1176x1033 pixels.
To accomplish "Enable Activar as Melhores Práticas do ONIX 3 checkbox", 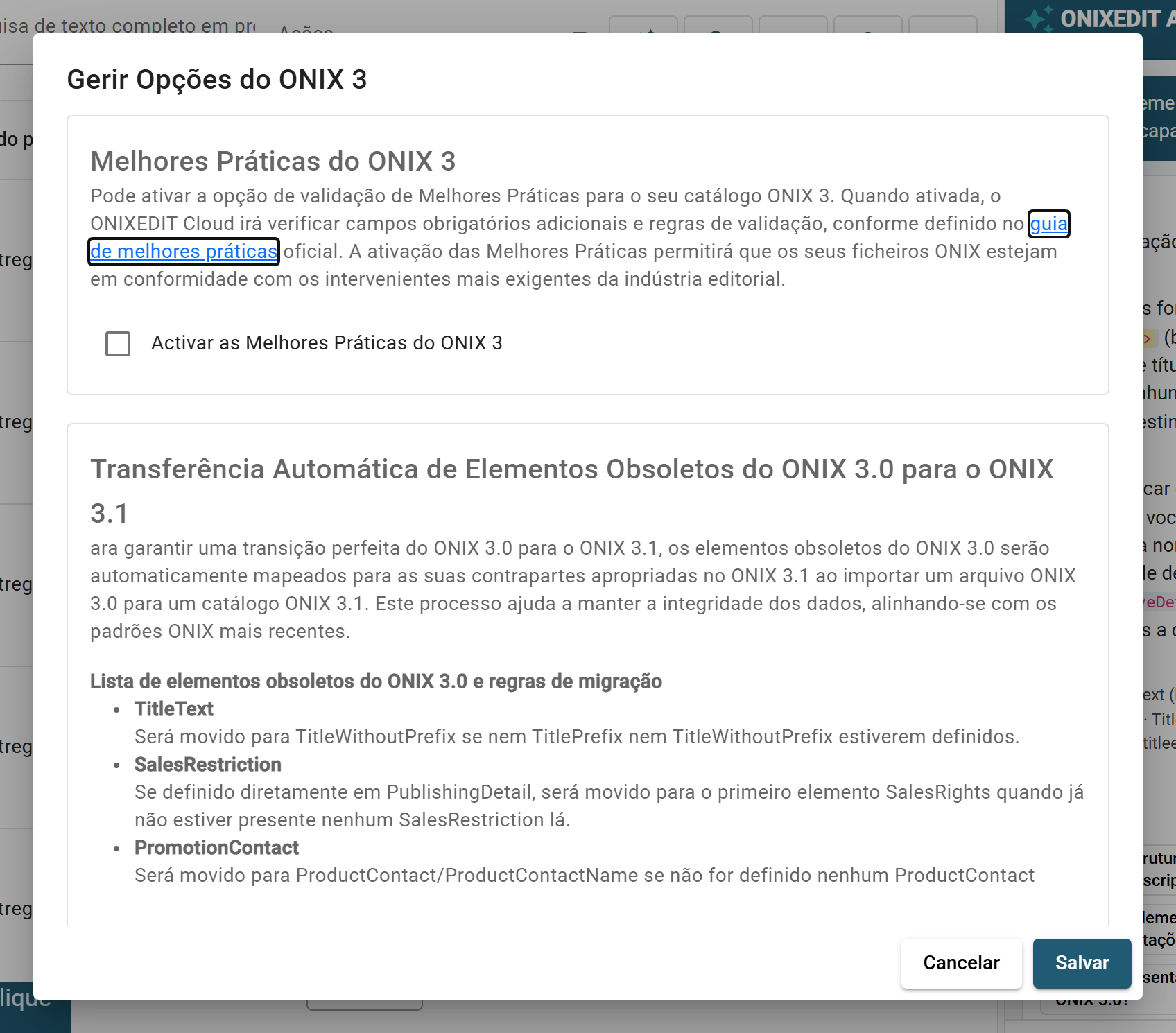I will click(x=118, y=343).
